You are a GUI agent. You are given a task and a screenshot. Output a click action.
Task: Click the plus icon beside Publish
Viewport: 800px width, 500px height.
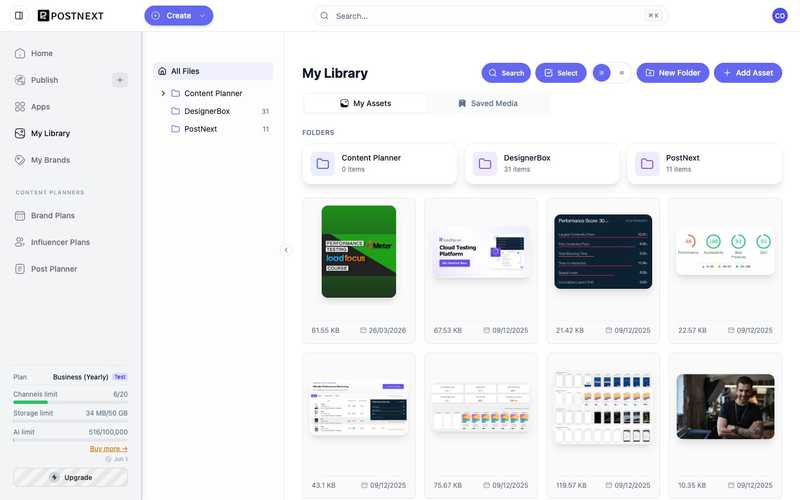pyautogui.click(x=120, y=80)
